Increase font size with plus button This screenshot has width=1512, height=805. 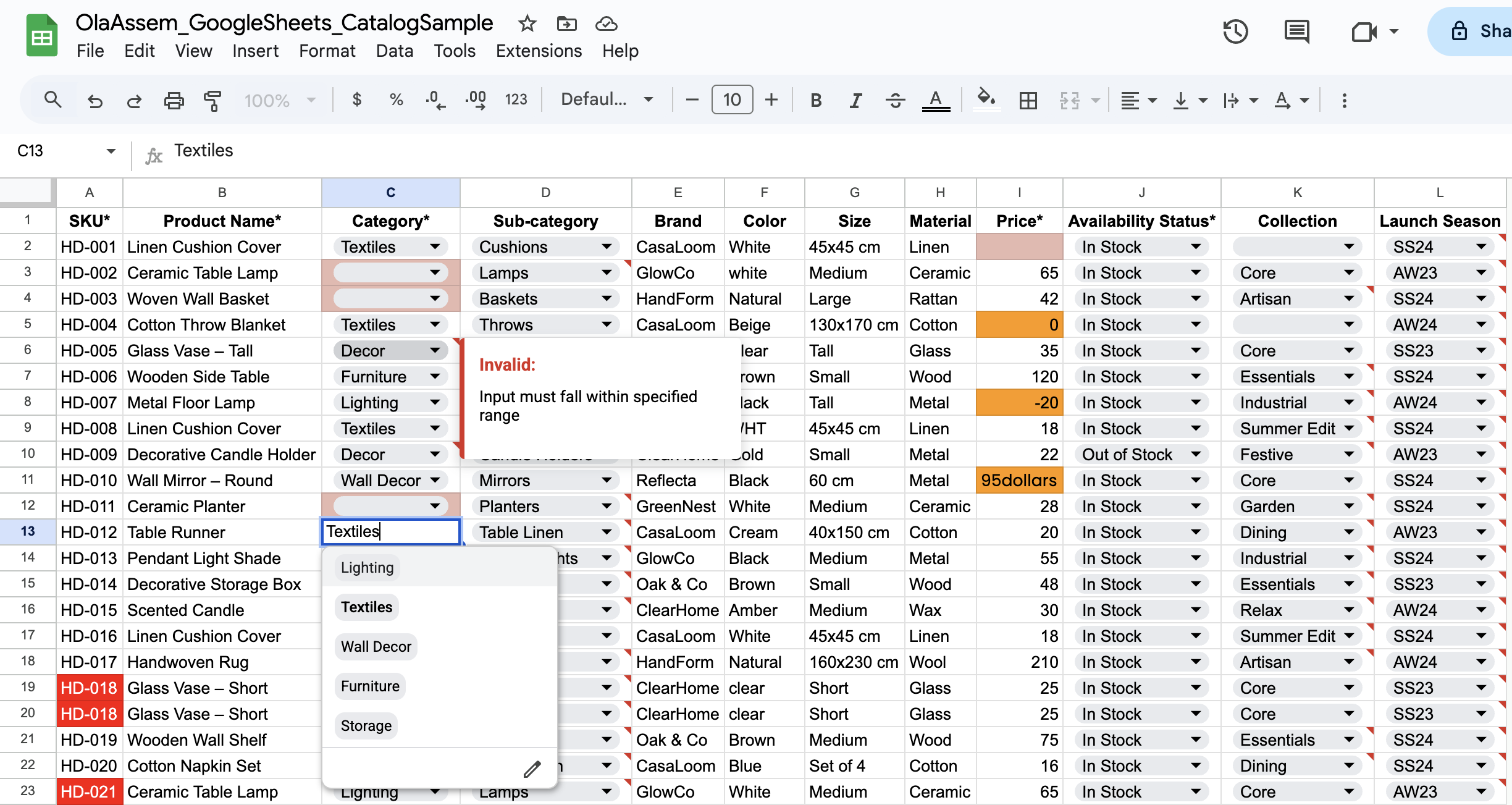[771, 99]
